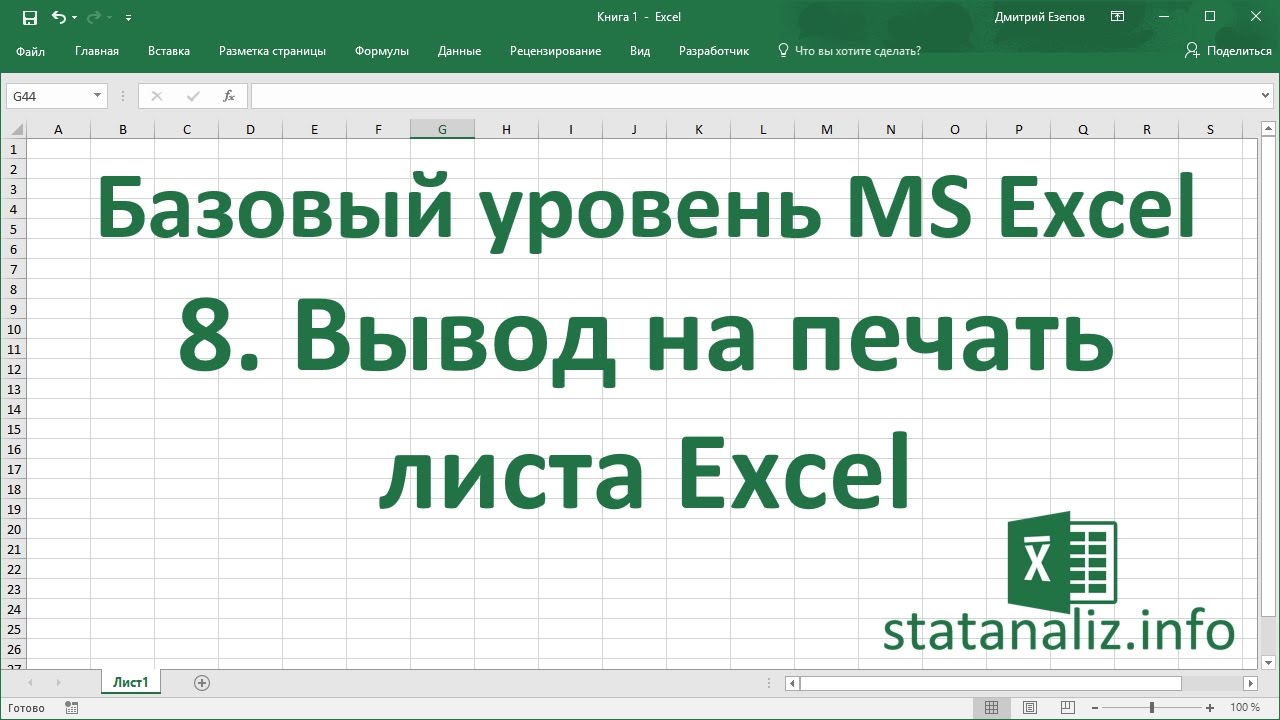Switch to Page Layout view icon
The height and width of the screenshot is (720, 1280).
(x=1030, y=707)
